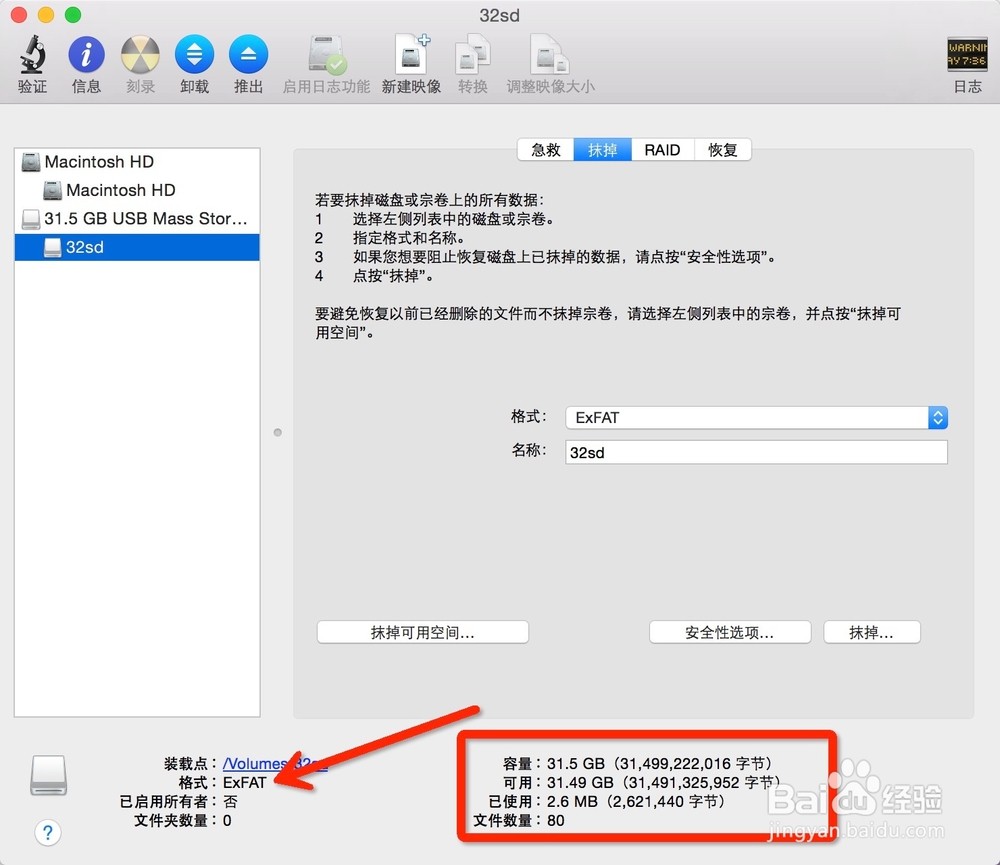Open the RAID tab
The image size is (1000, 865).
pyautogui.click(x=663, y=150)
